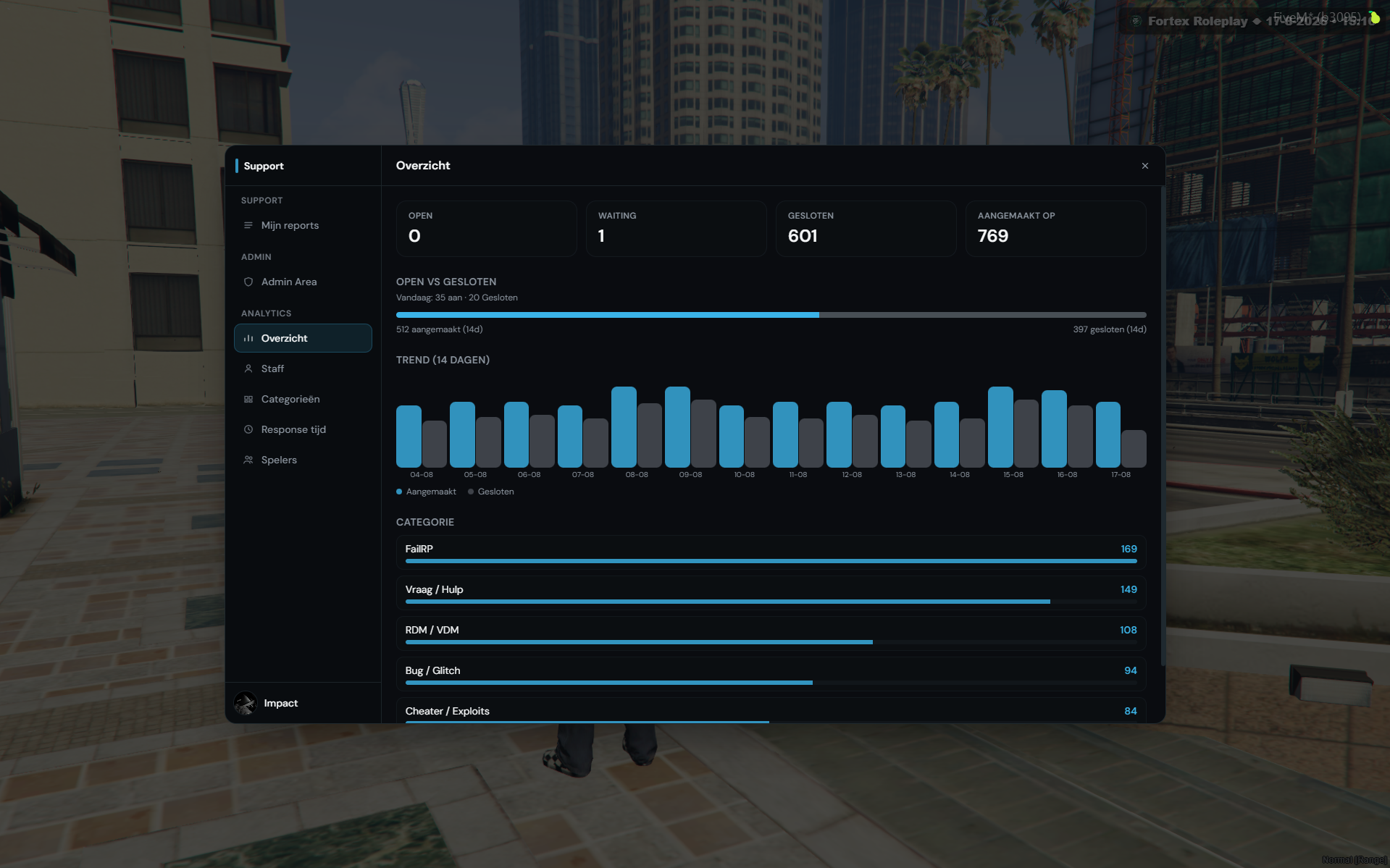Select the Cheater / Exploits category row
1390x868 pixels.
(771, 710)
